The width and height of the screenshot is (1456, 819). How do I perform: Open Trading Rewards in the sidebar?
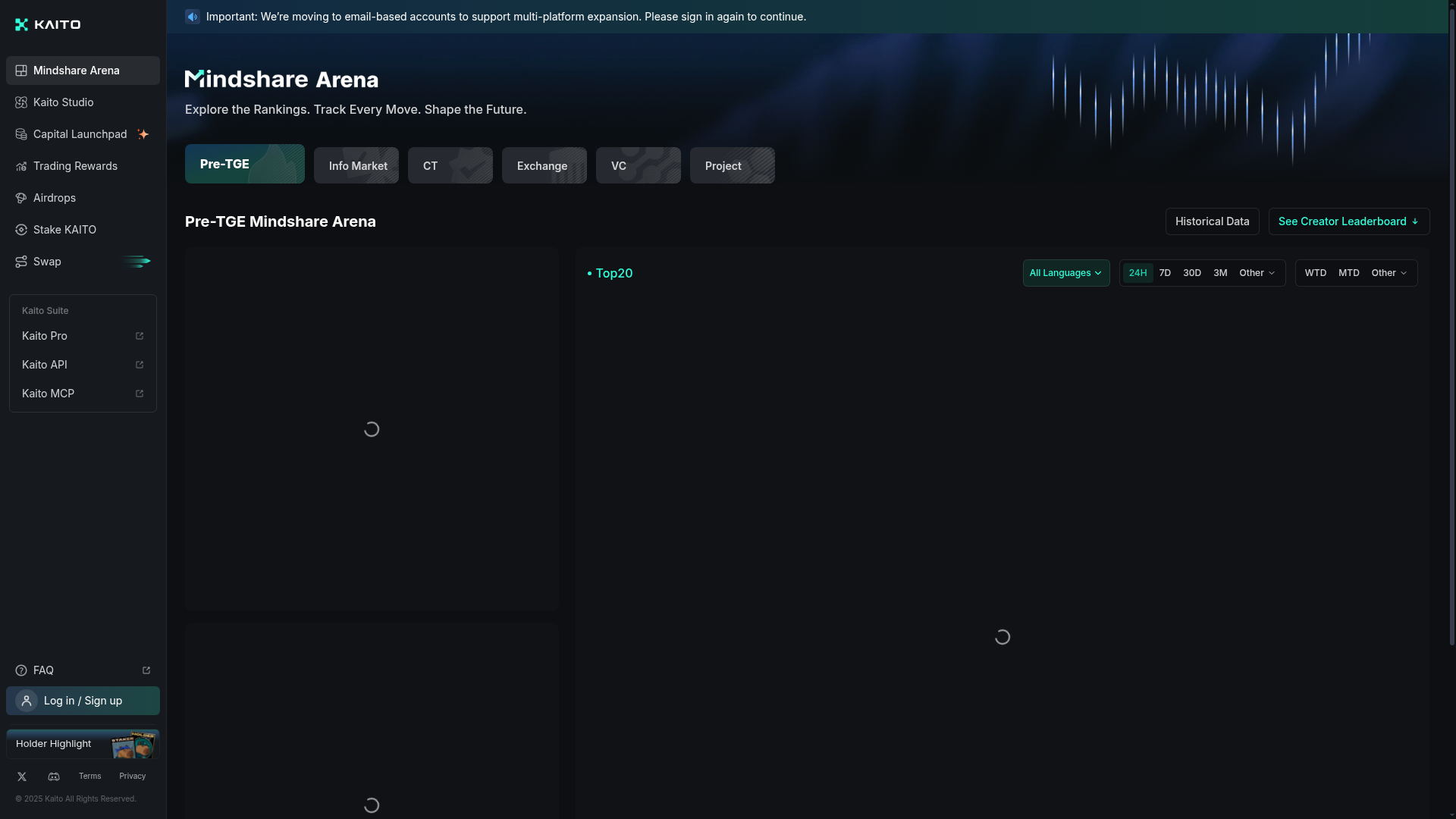pos(83,166)
